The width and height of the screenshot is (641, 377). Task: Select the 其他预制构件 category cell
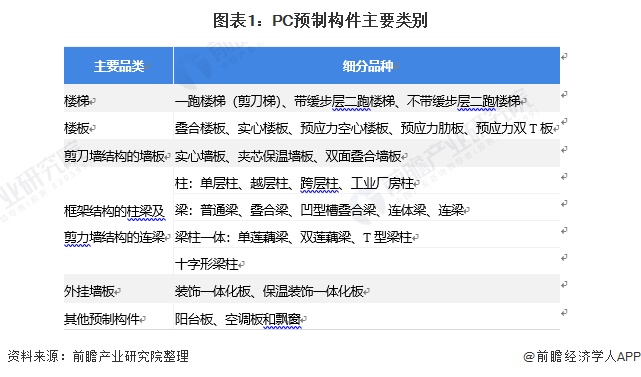pyautogui.click(x=119, y=318)
